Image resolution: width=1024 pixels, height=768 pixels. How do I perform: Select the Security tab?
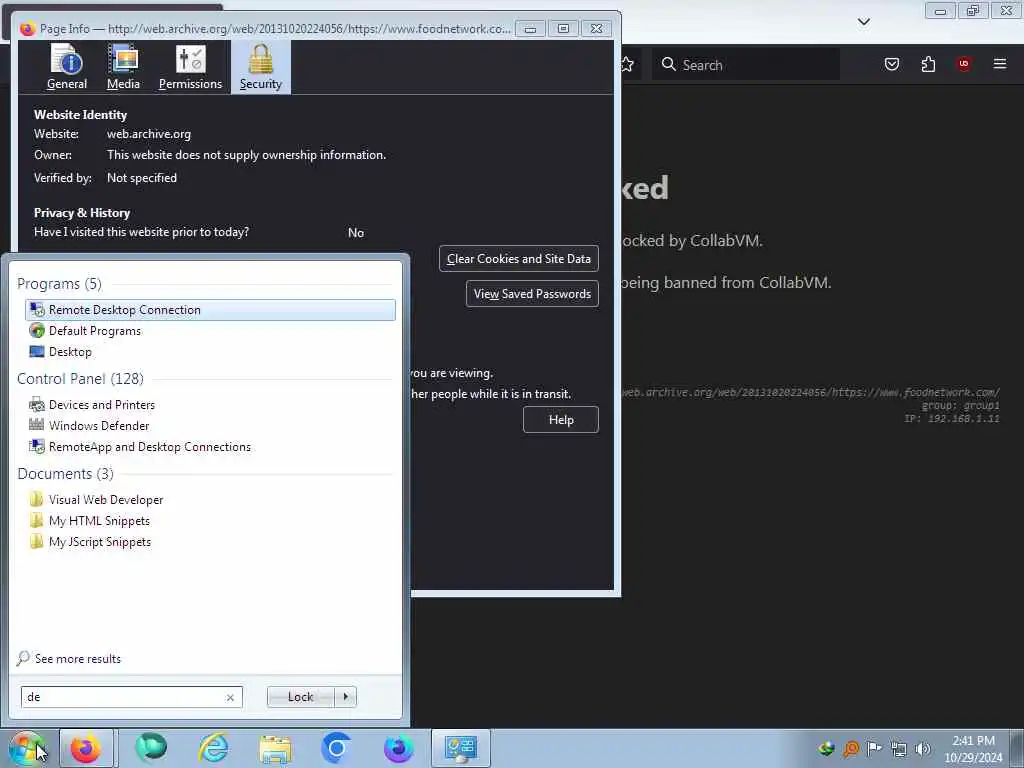[261, 67]
